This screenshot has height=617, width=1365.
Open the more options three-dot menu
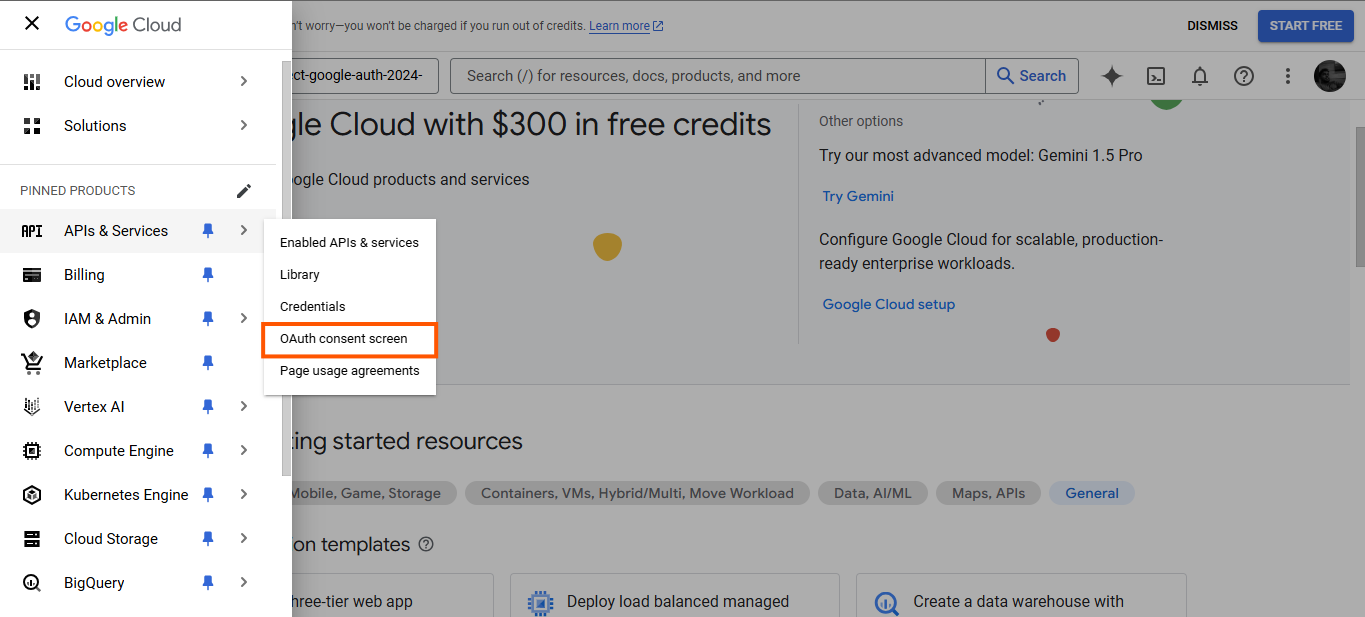click(1287, 75)
